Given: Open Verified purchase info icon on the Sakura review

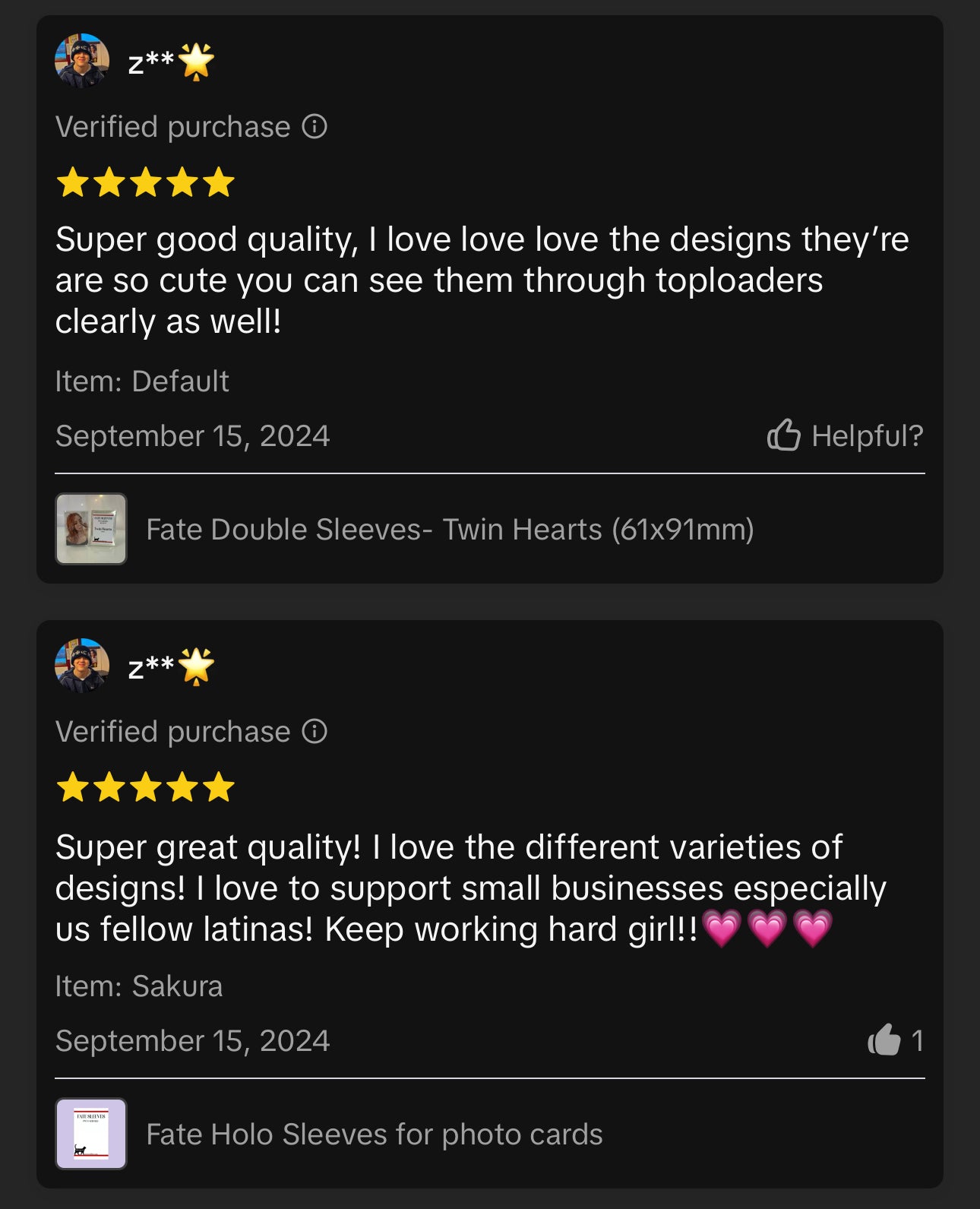Looking at the screenshot, I should pyautogui.click(x=315, y=731).
